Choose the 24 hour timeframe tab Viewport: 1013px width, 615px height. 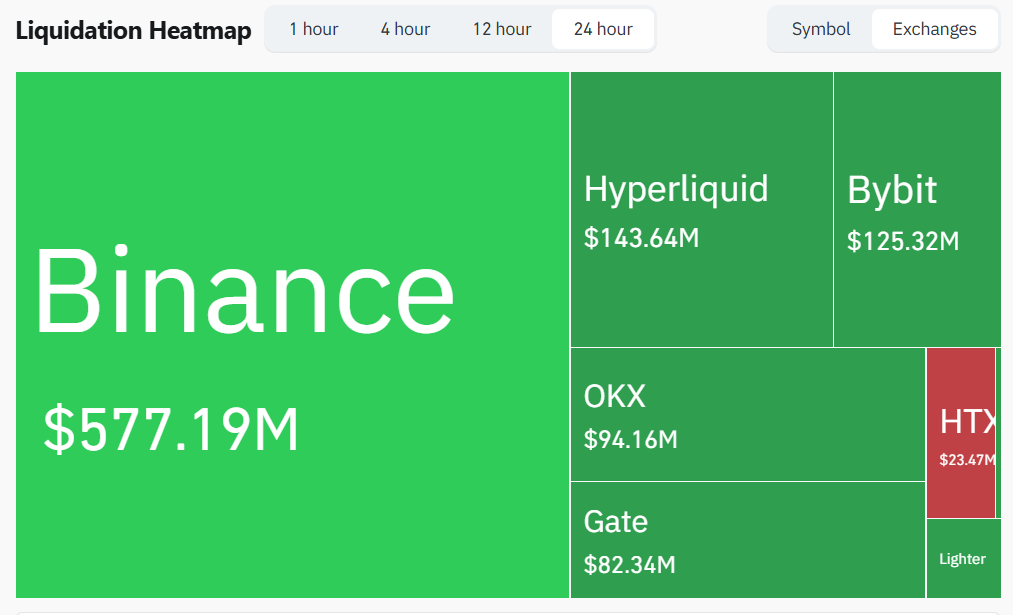point(603,29)
